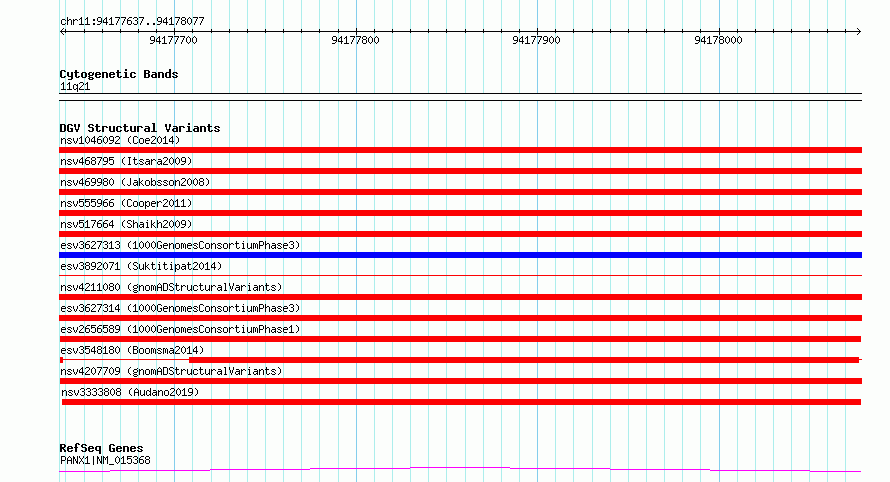890x482 pixels.
Task: Click the red bar under nsv469980 (Jakobsson2008)
Action: click(460, 192)
